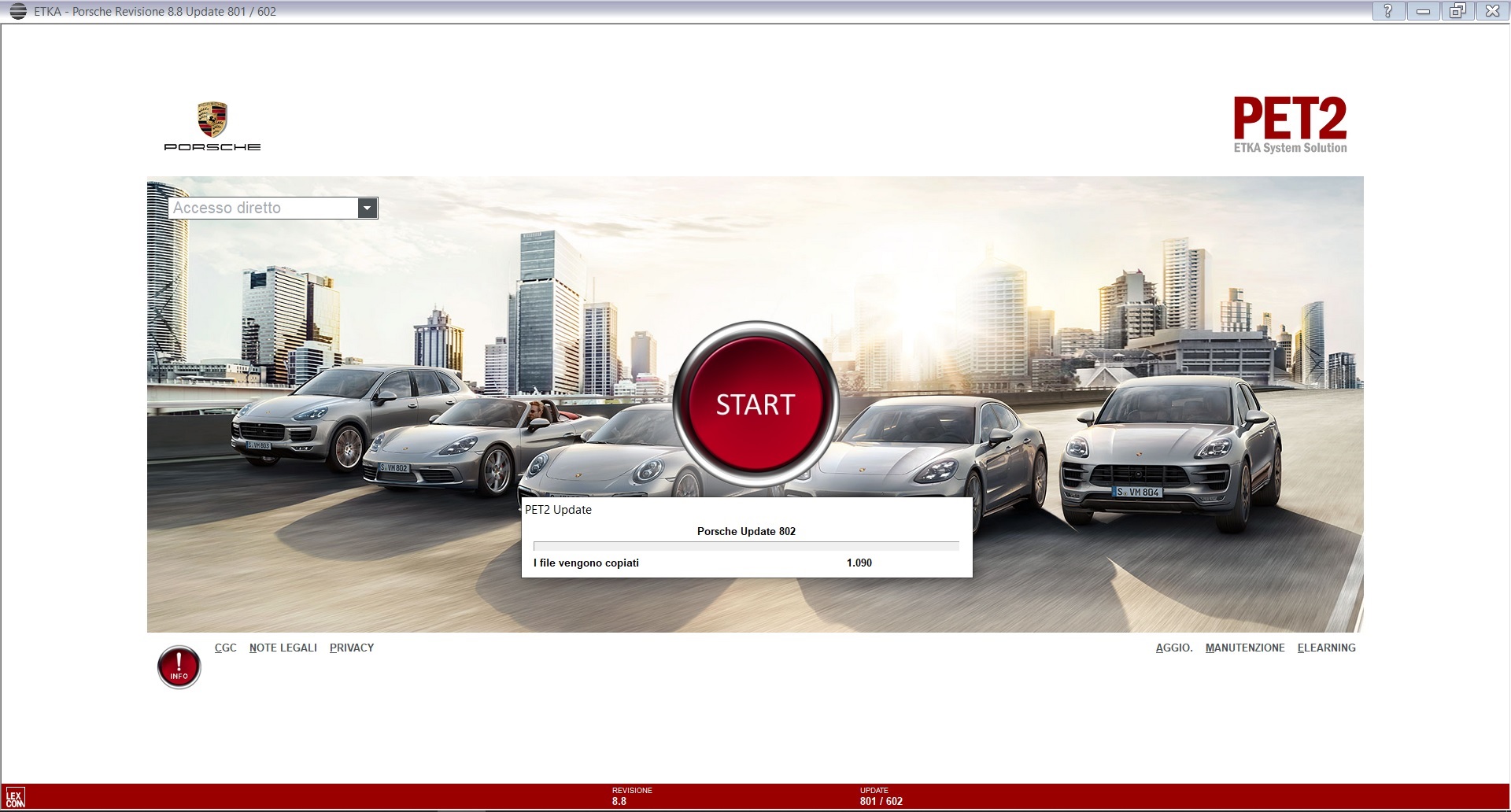
Task: Click the 'PET2 Update' dialog title
Action: tap(558, 510)
